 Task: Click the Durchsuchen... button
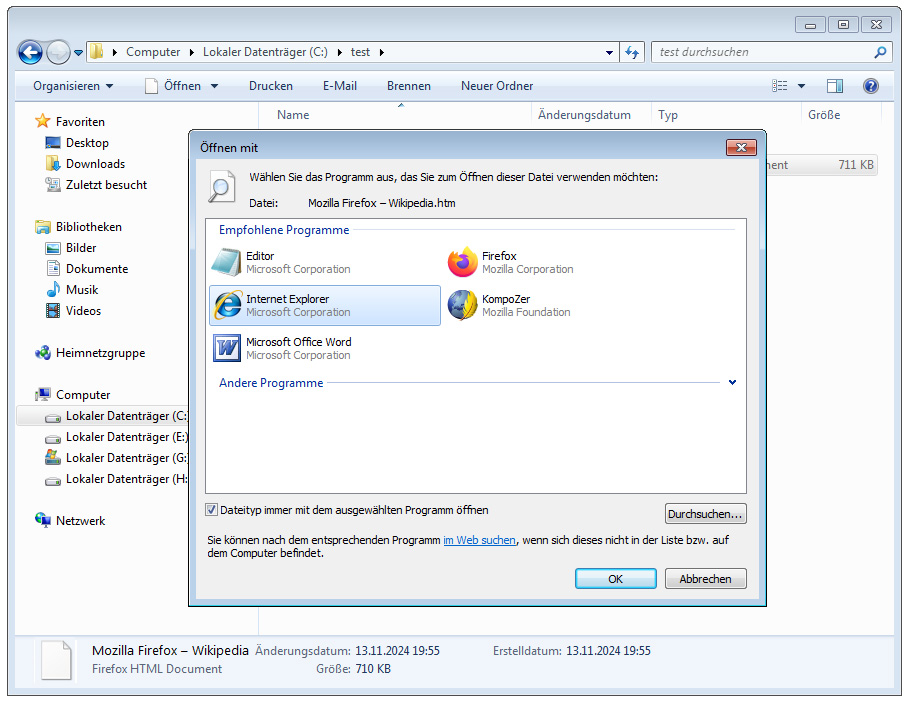(x=705, y=514)
